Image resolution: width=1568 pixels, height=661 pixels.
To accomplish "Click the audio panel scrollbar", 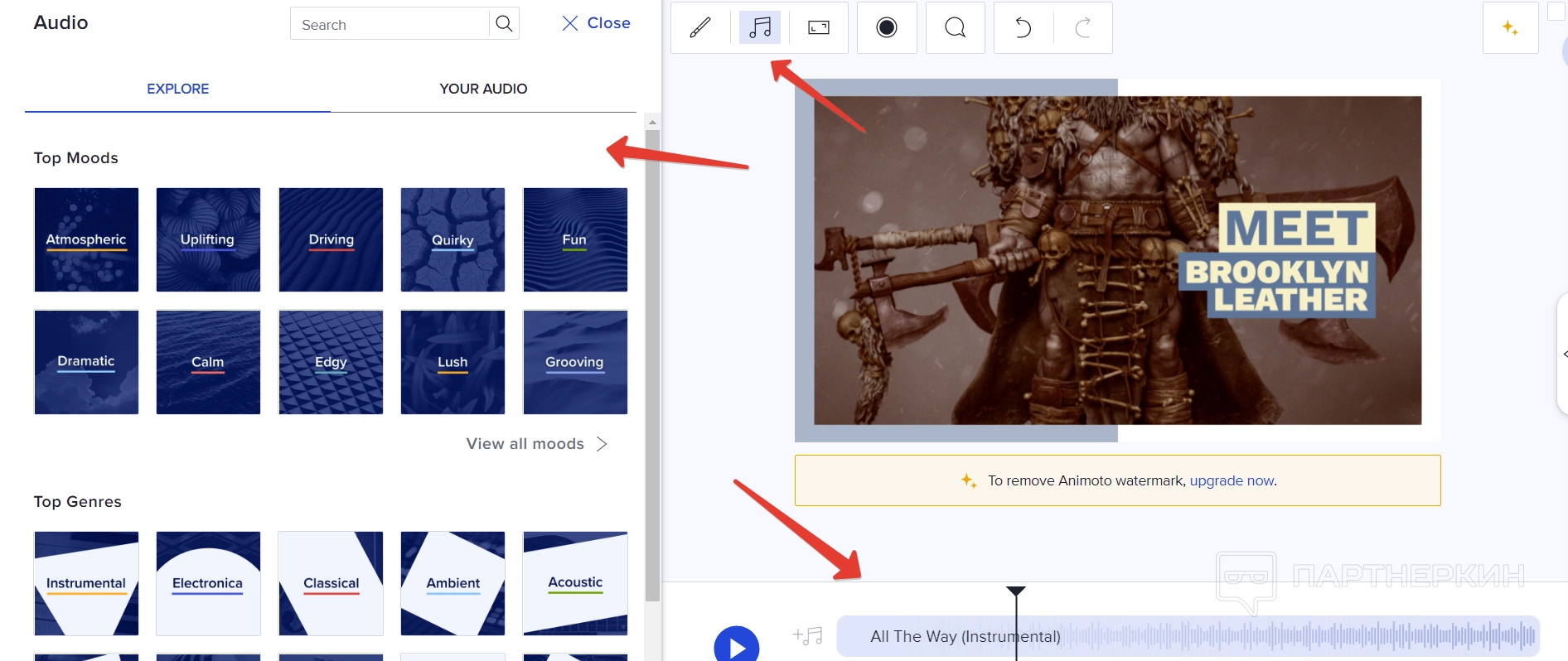I will point(652,364).
